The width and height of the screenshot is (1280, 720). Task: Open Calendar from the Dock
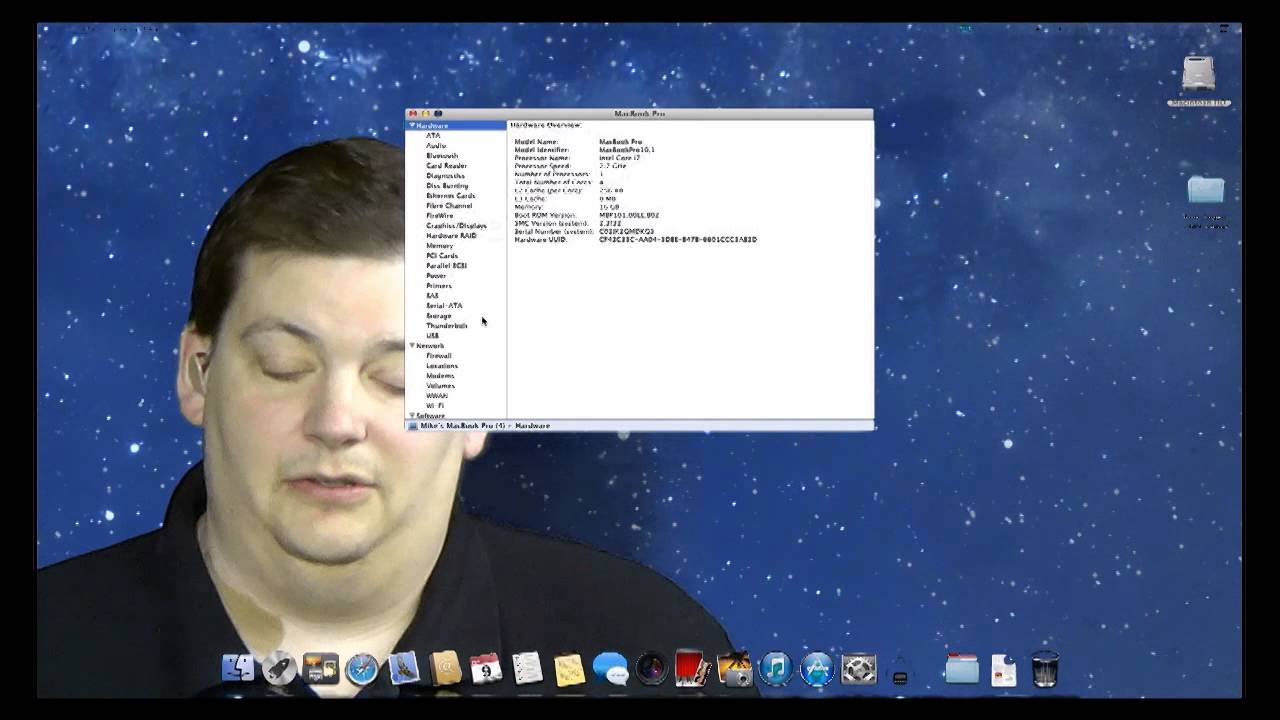coord(487,667)
